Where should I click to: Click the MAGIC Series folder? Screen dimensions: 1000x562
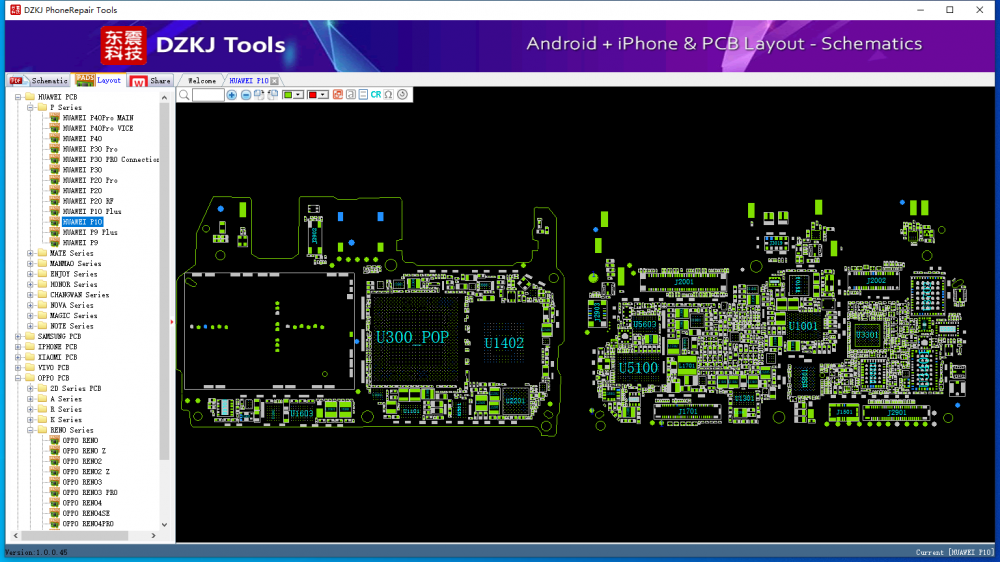coord(74,316)
